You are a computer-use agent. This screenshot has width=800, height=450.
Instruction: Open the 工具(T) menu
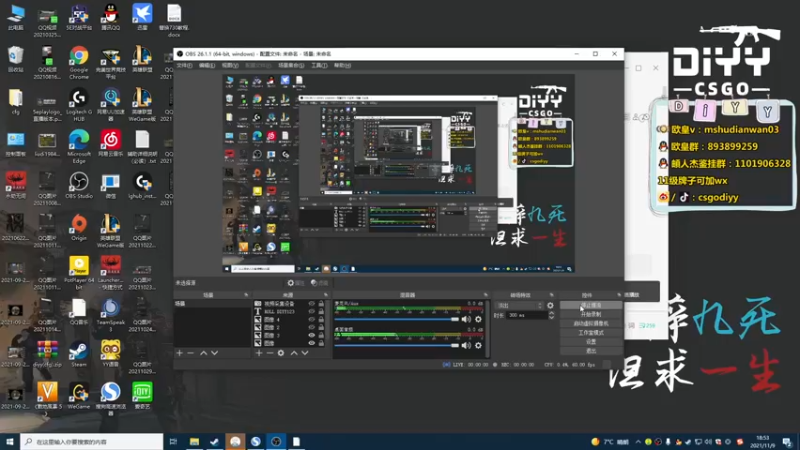pos(319,65)
